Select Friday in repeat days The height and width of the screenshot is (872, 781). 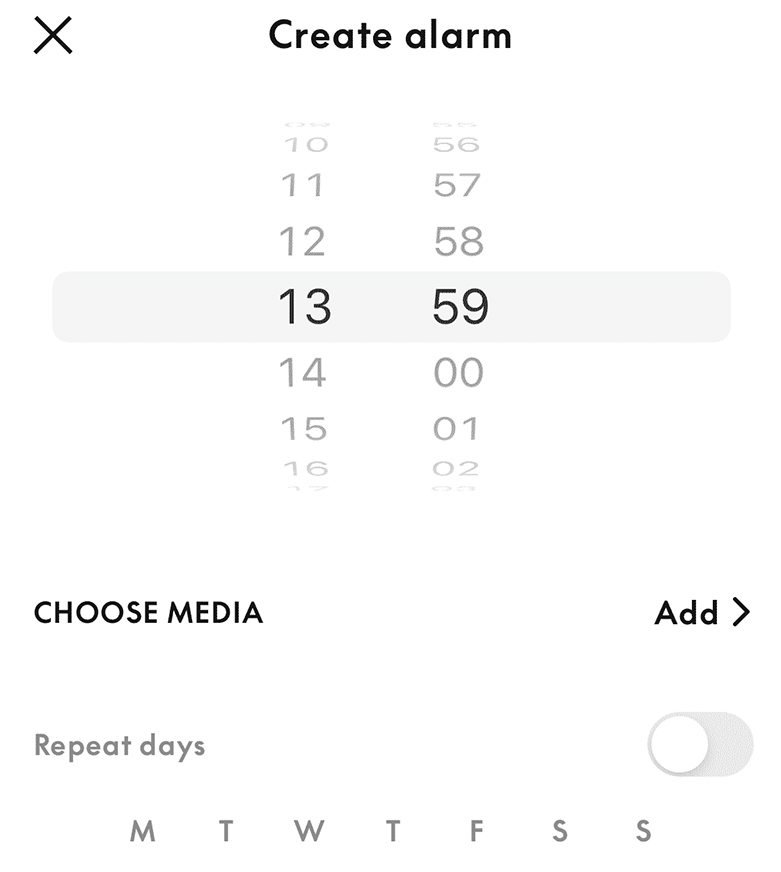(x=476, y=831)
